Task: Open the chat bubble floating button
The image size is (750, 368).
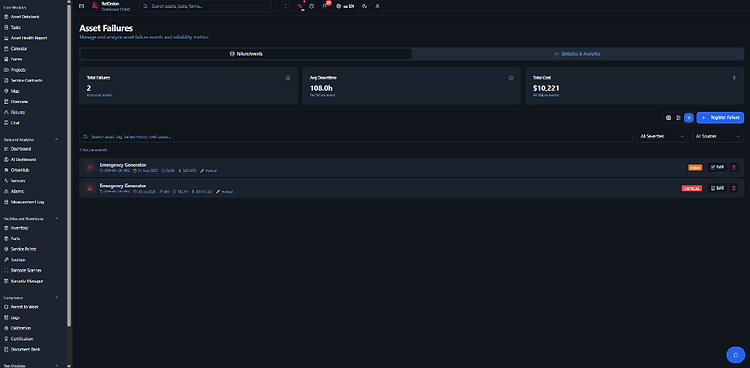Action: (736, 355)
